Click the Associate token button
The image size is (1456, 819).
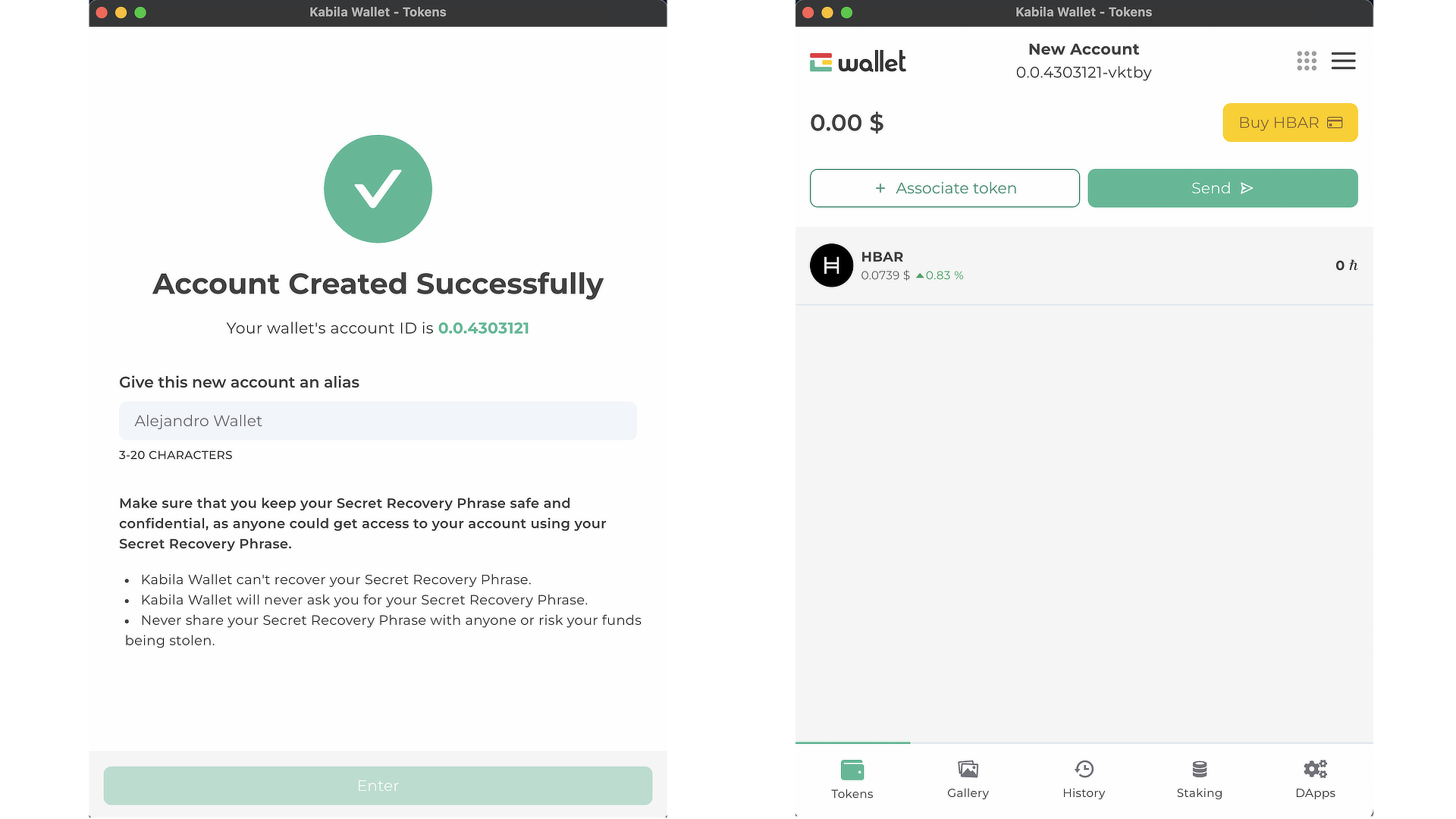click(944, 188)
